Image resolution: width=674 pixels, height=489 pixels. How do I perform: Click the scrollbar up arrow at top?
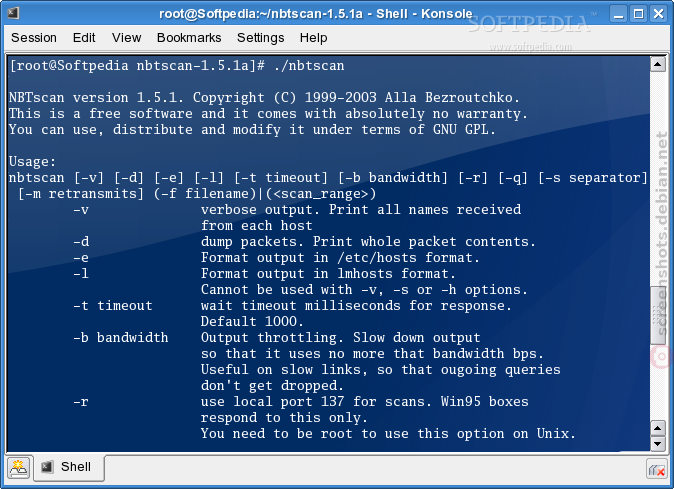click(658, 64)
